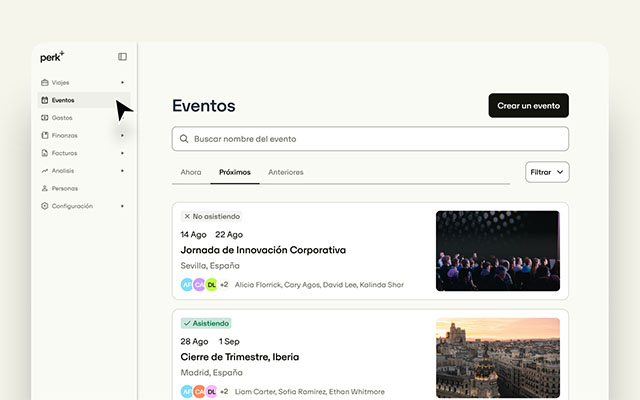Expand the Viajes submenu arrow

tap(123, 83)
